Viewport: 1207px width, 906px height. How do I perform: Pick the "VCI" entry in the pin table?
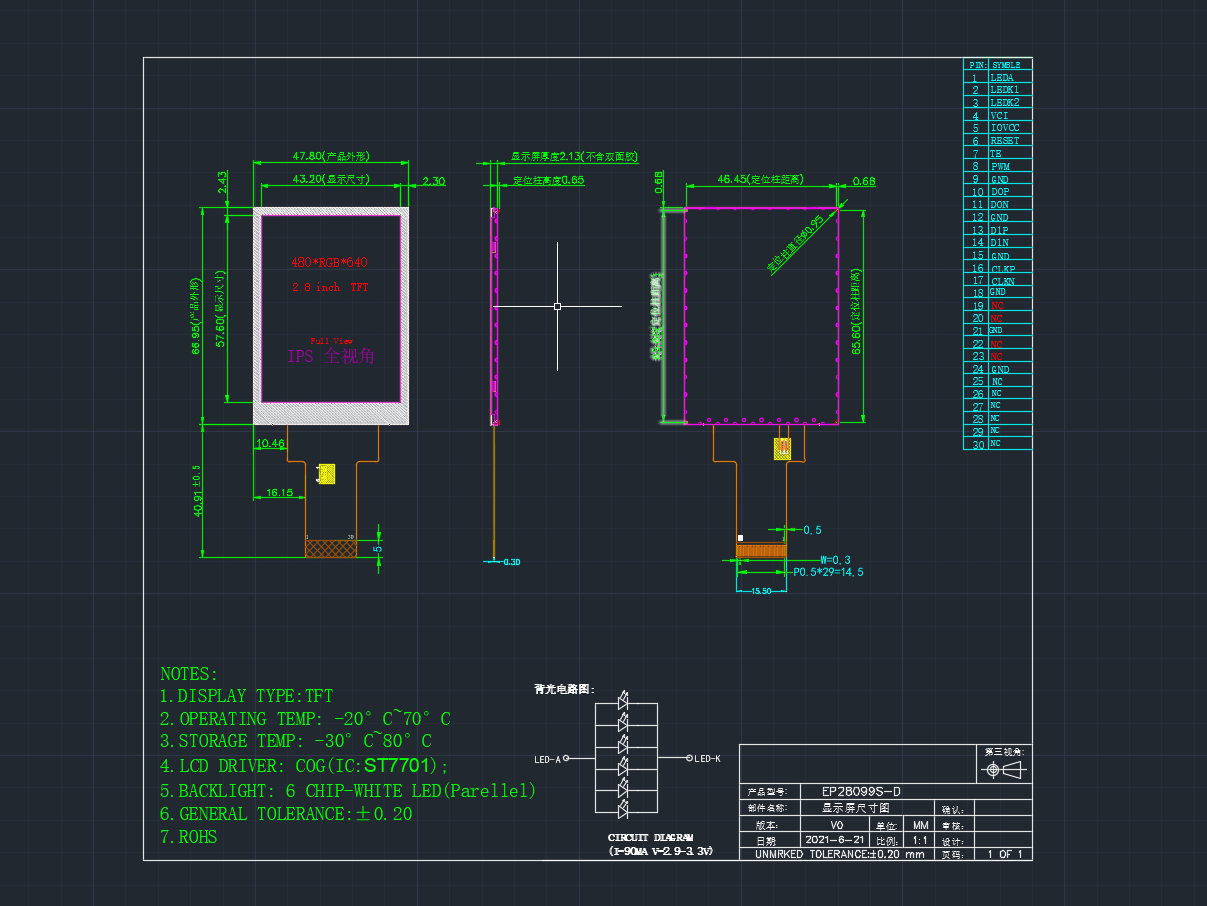999,115
